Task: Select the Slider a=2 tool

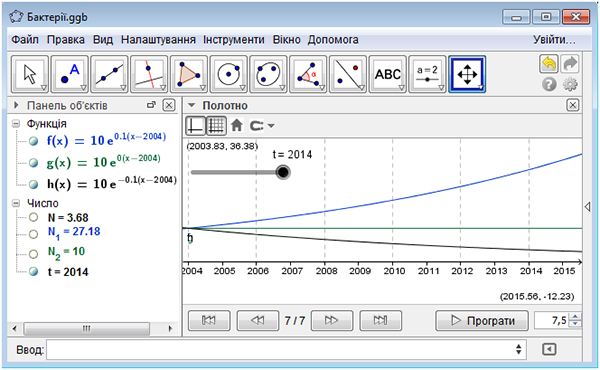Action: click(x=428, y=74)
